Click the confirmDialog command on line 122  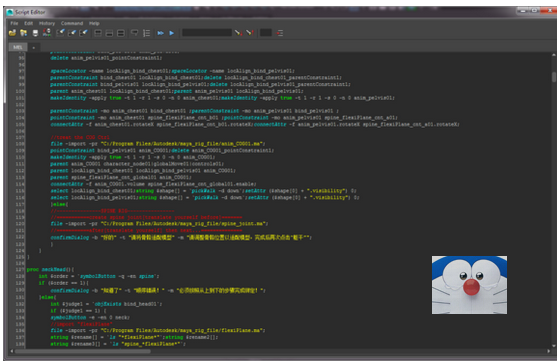click(181, 237)
